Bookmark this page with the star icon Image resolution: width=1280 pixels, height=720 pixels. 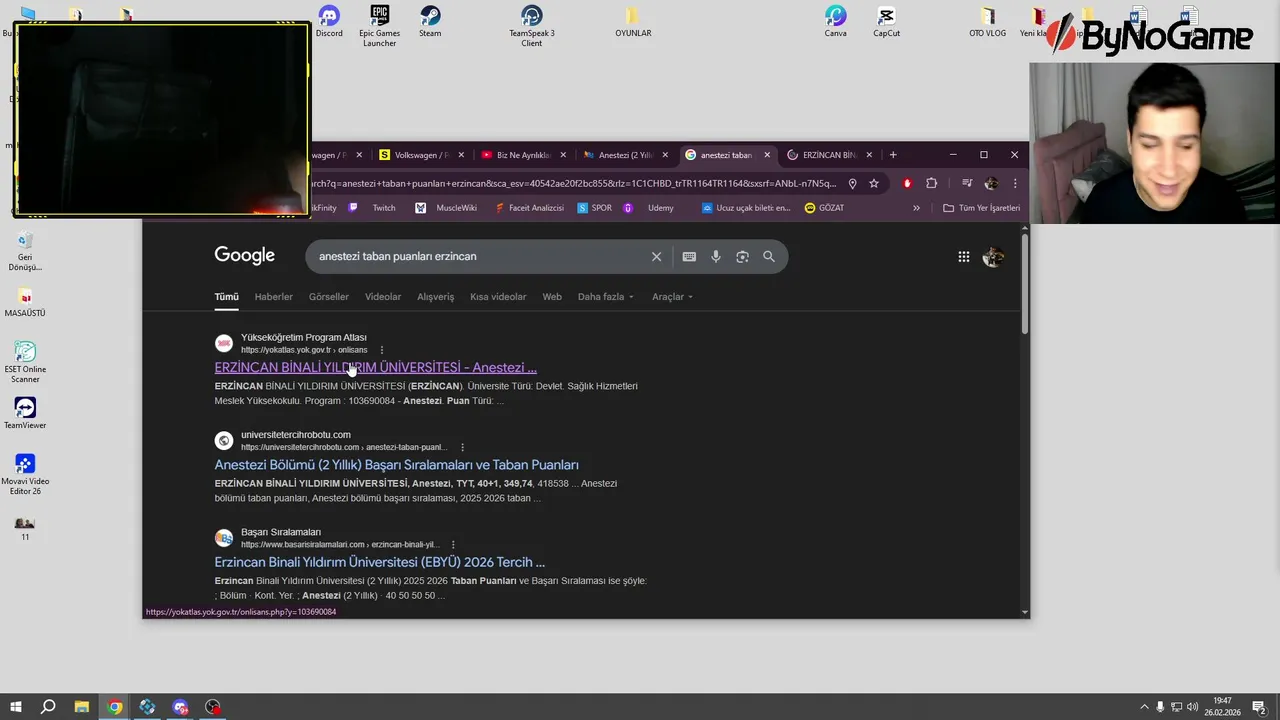874,183
